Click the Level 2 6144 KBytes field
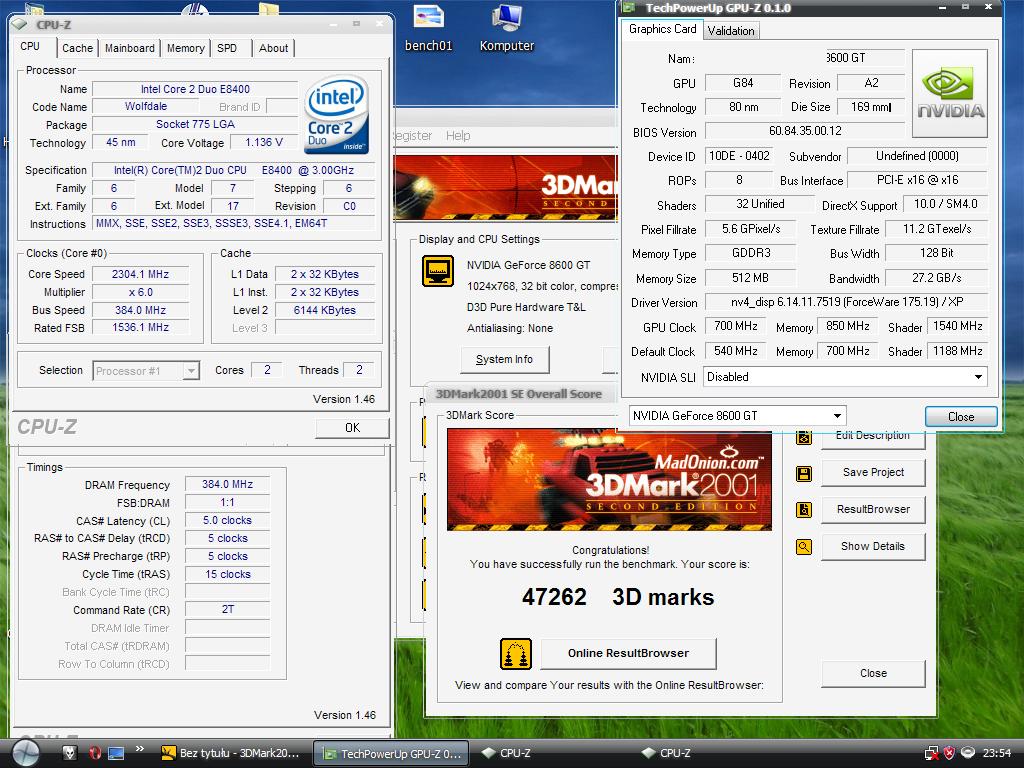This screenshot has height=768, width=1024. (325, 310)
